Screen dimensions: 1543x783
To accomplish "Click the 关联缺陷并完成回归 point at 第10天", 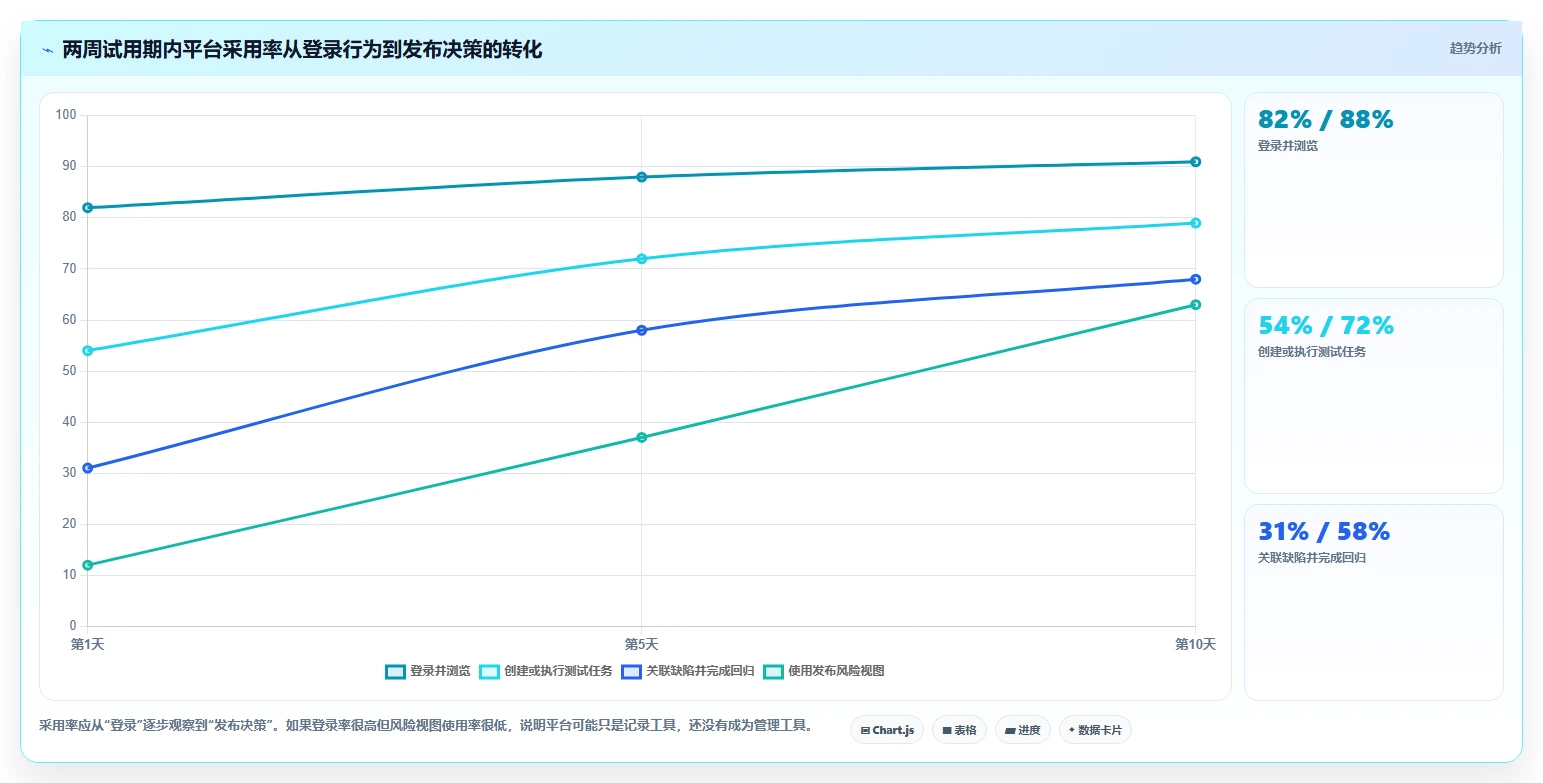I will pos(1195,279).
